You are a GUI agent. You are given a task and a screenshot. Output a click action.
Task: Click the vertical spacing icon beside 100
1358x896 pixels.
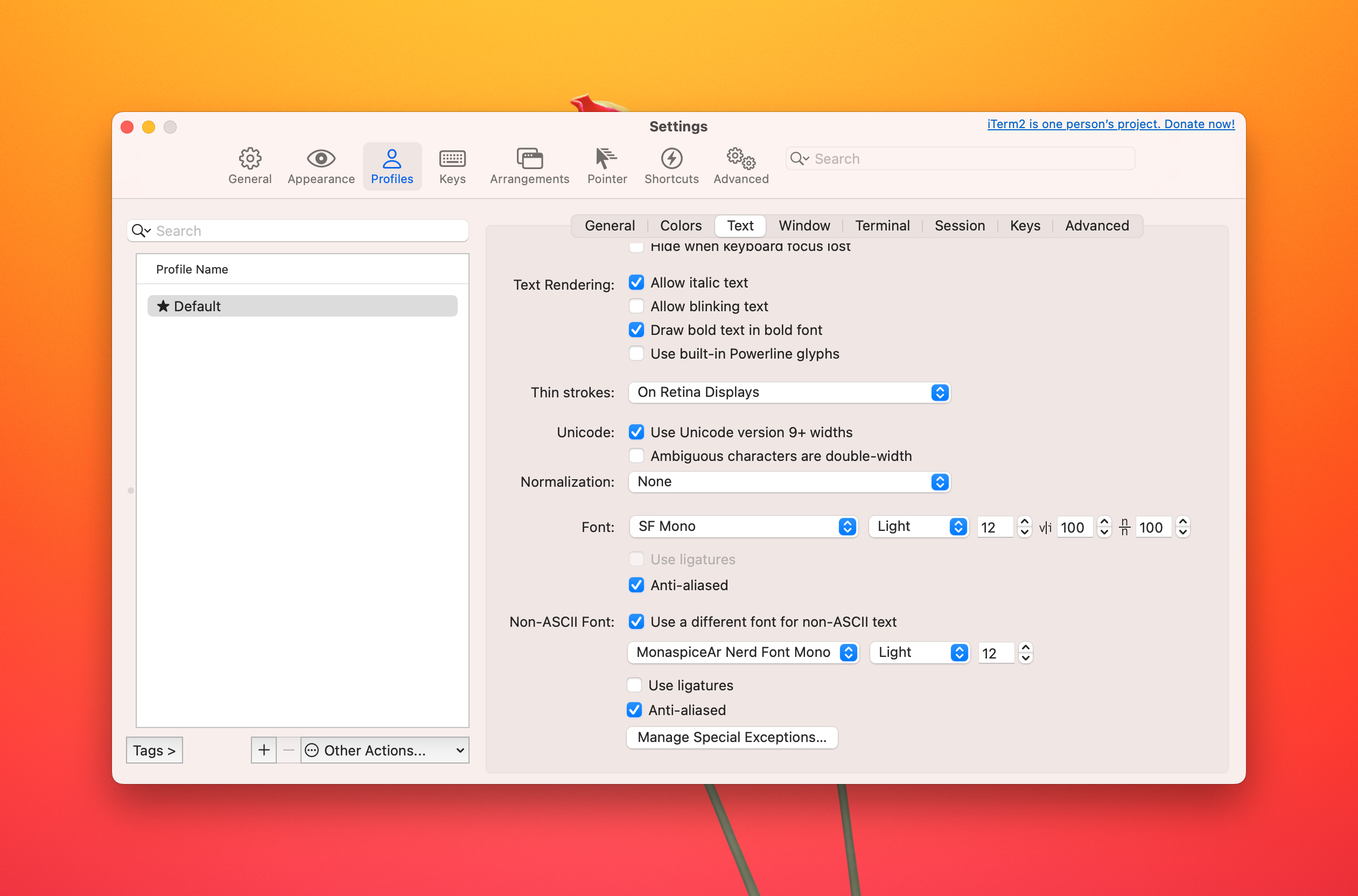pos(1124,527)
